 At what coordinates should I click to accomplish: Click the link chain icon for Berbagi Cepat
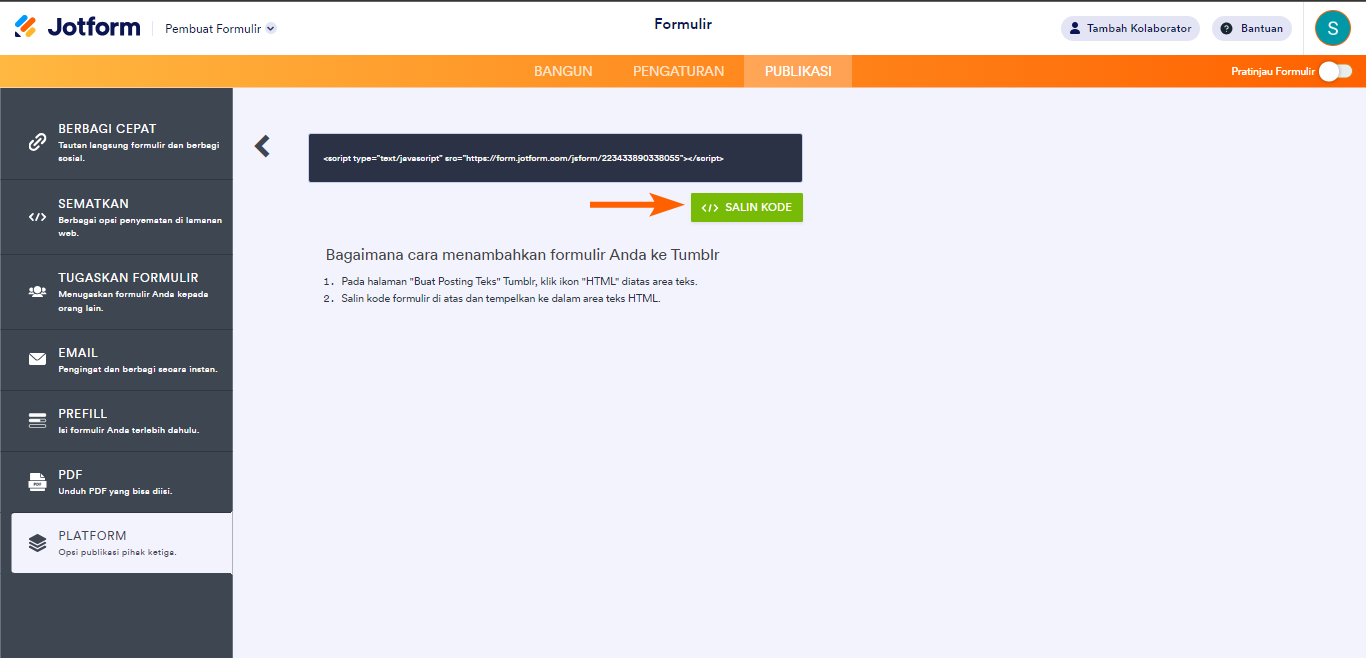[37, 142]
